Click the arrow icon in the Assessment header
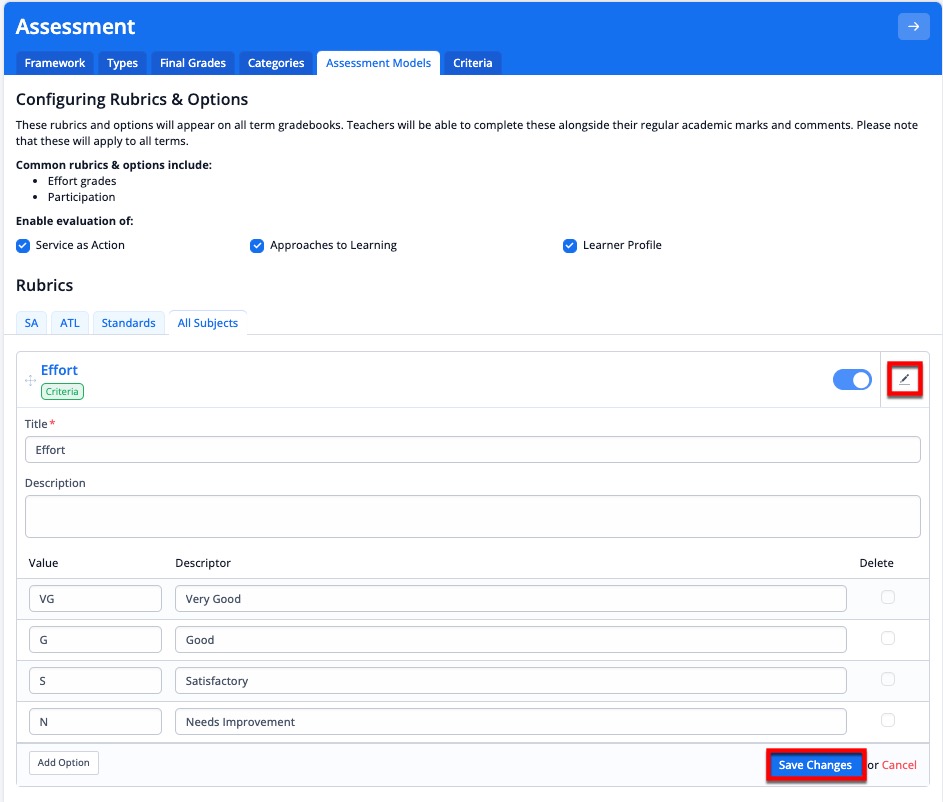 pyautogui.click(x=913, y=26)
